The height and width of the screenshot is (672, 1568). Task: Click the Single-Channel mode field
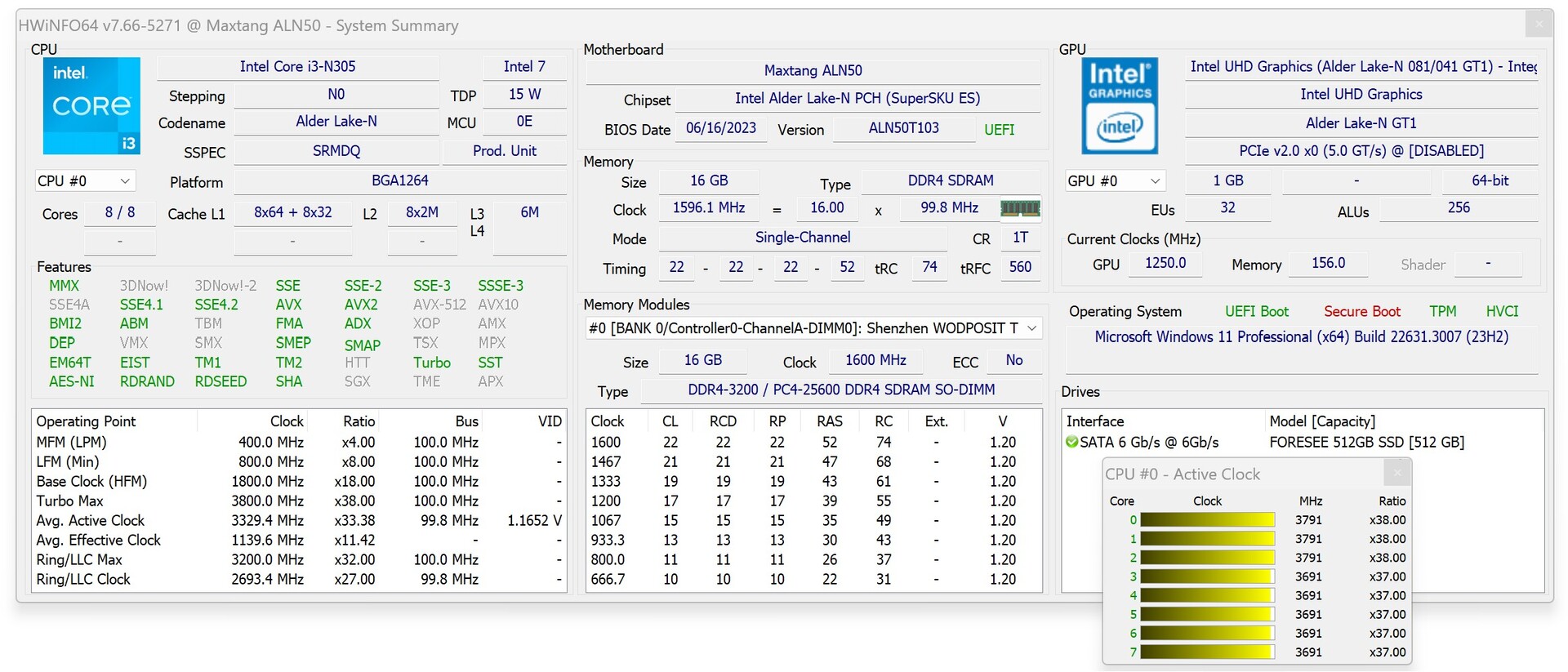[x=802, y=238]
